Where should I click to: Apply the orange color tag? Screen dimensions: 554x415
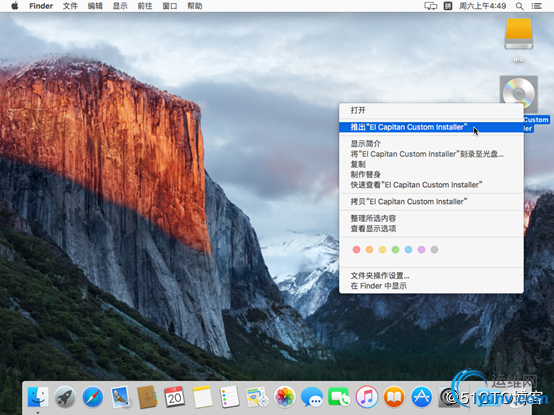(x=370, y=250)
